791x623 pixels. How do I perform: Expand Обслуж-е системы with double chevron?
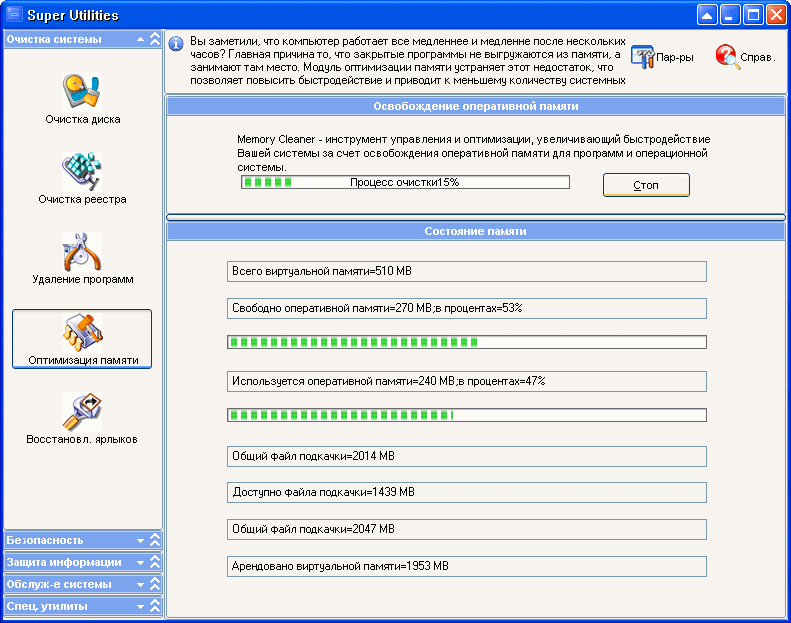155,584
